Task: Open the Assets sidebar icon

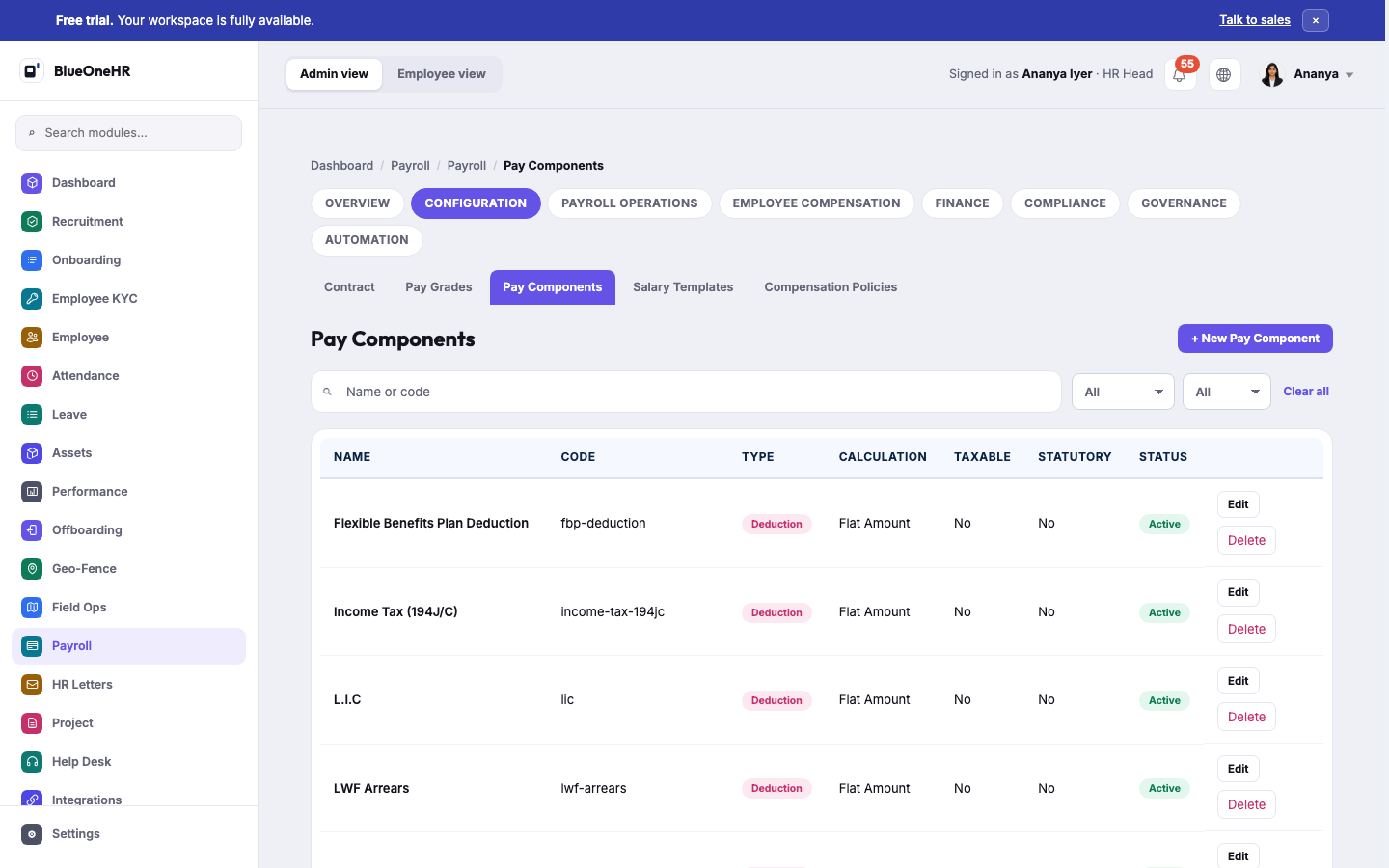Action: click(x=32, y=452)
